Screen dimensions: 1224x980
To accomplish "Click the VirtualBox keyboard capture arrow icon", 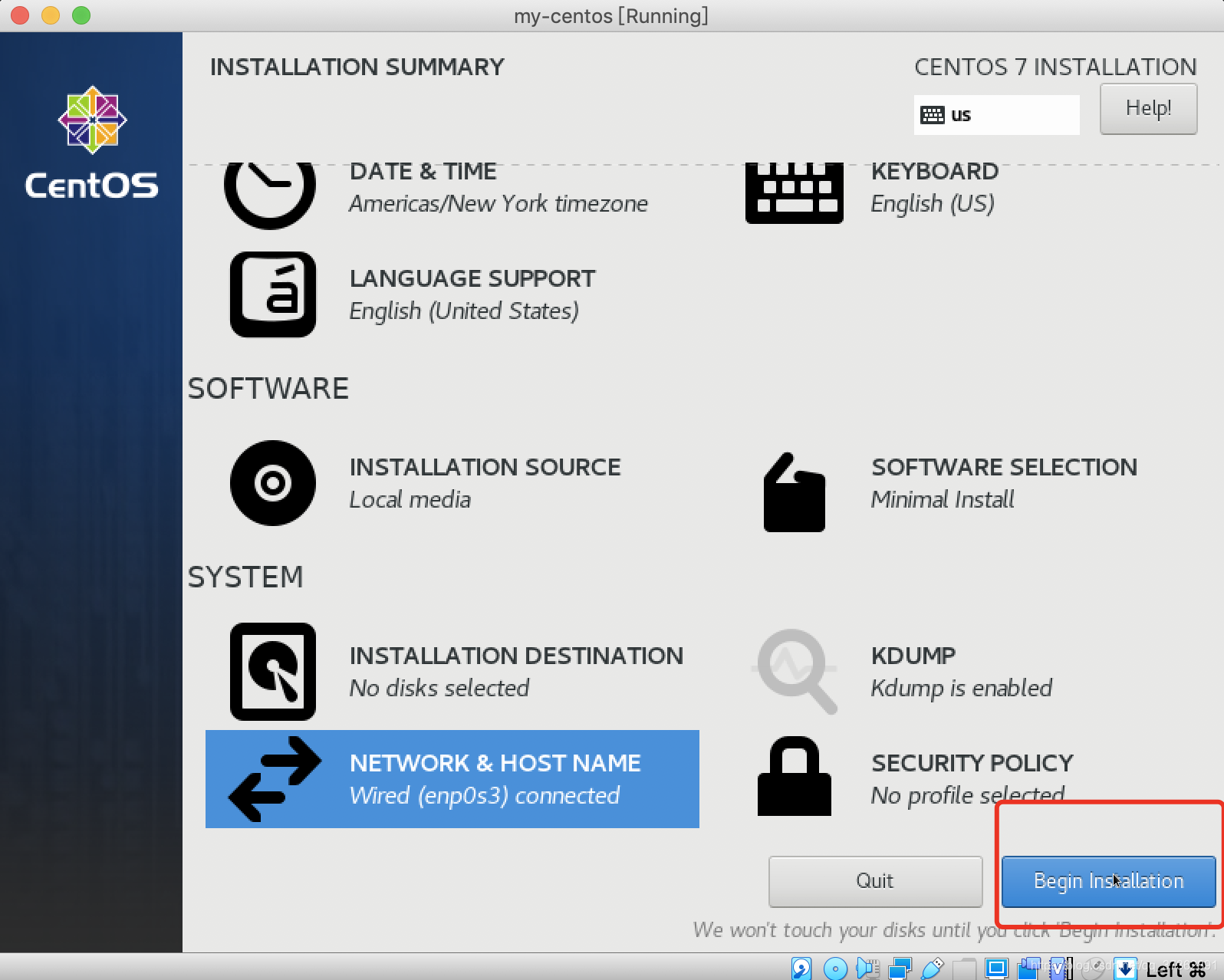I will pyautogui.click(x=1125, y=968).
